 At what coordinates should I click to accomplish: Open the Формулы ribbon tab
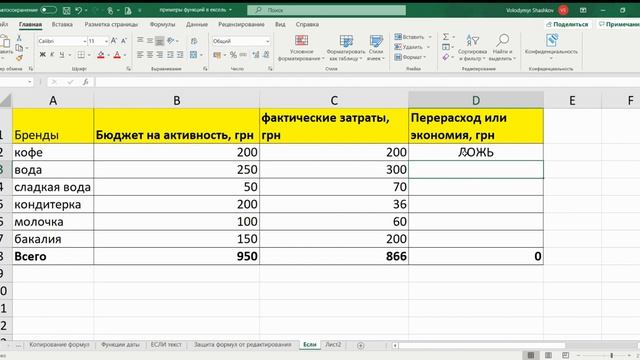162,24
